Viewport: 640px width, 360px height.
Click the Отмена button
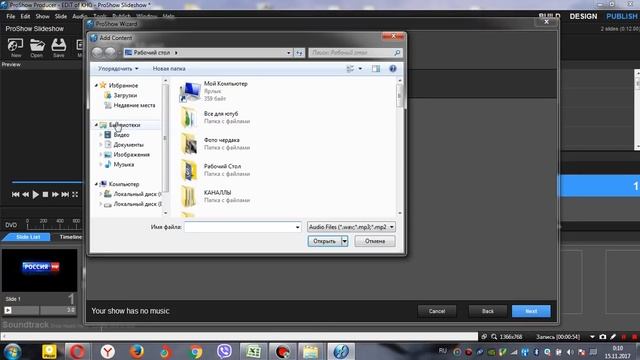click(x=375, y=241)
